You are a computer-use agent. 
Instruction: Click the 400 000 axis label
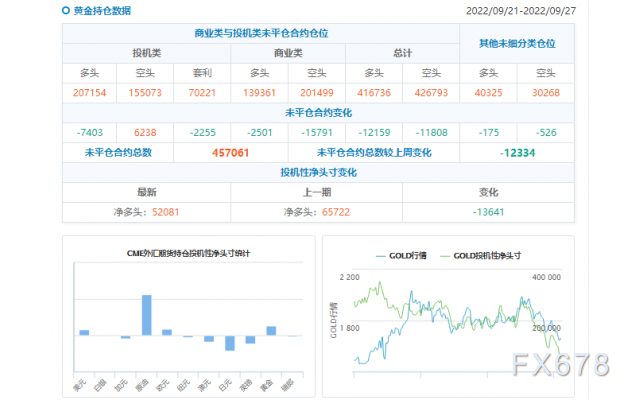[x=546, y=277]
